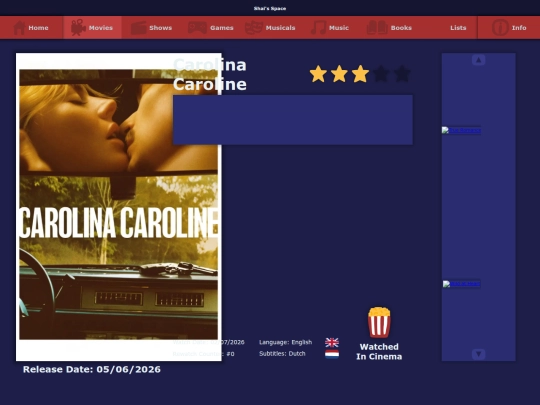Click the second gold rating star
Screen dimensions: 540x405
click(339, 74)
